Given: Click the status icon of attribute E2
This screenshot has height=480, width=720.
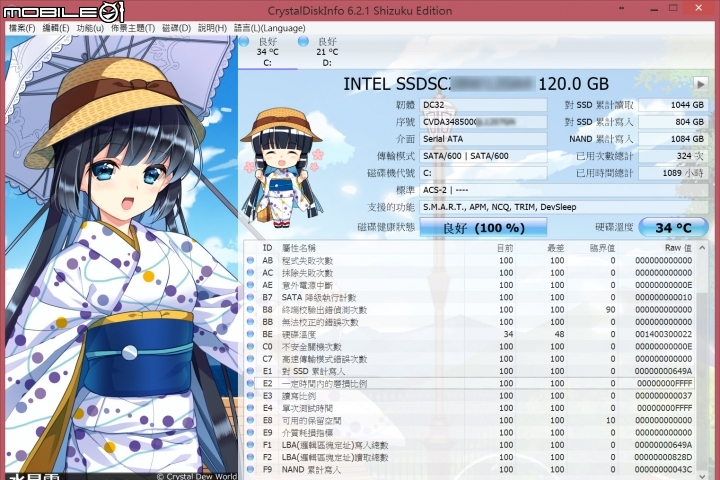Looking at the screenshot, I should 250,383.
